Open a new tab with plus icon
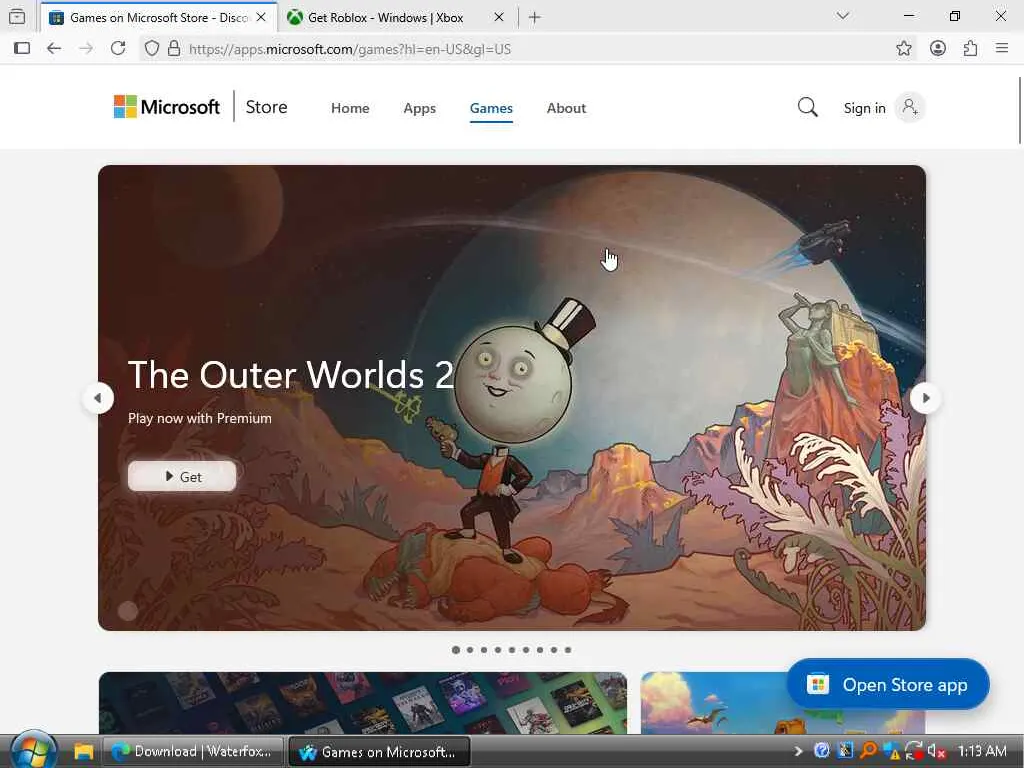Viewport: 1024px width, 768px height. pos(534,18)
